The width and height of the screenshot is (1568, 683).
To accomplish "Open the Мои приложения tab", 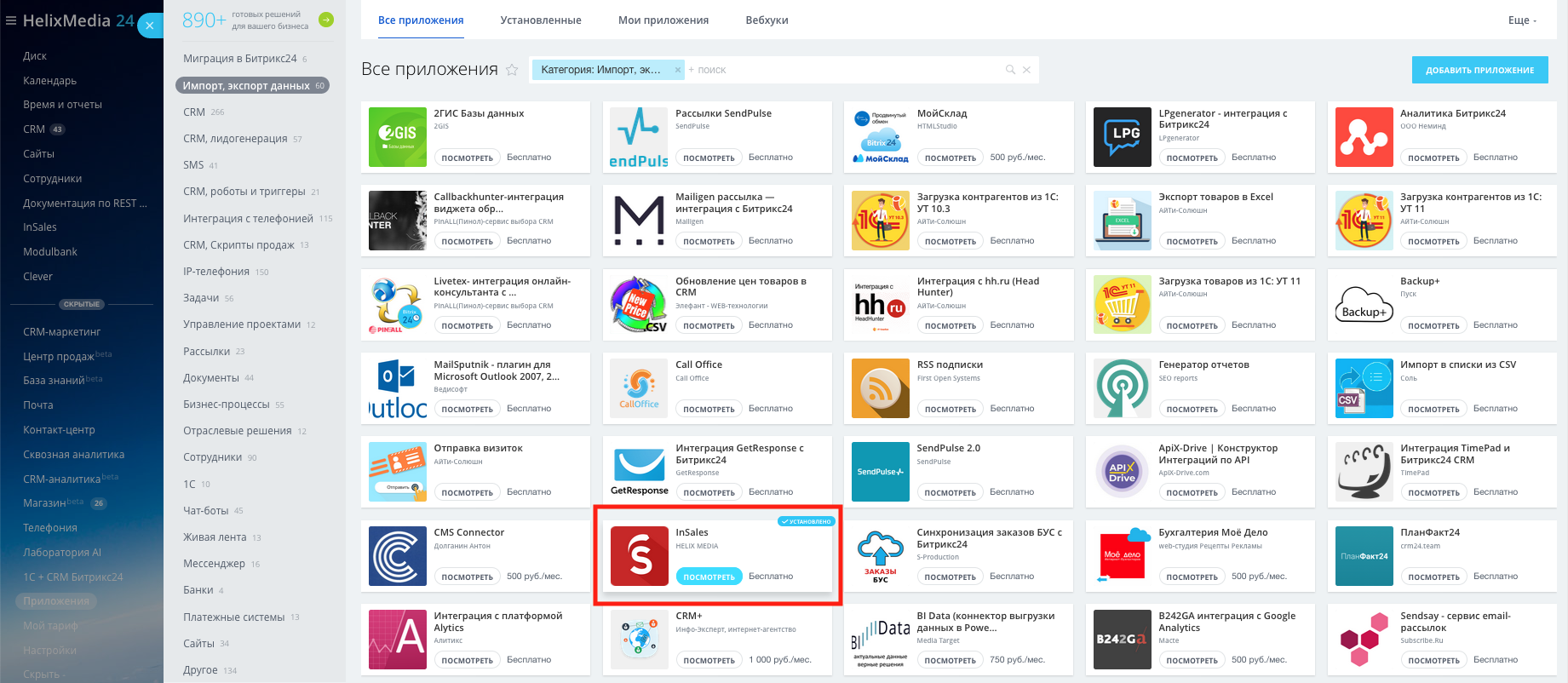I will (x=663, y=20).
